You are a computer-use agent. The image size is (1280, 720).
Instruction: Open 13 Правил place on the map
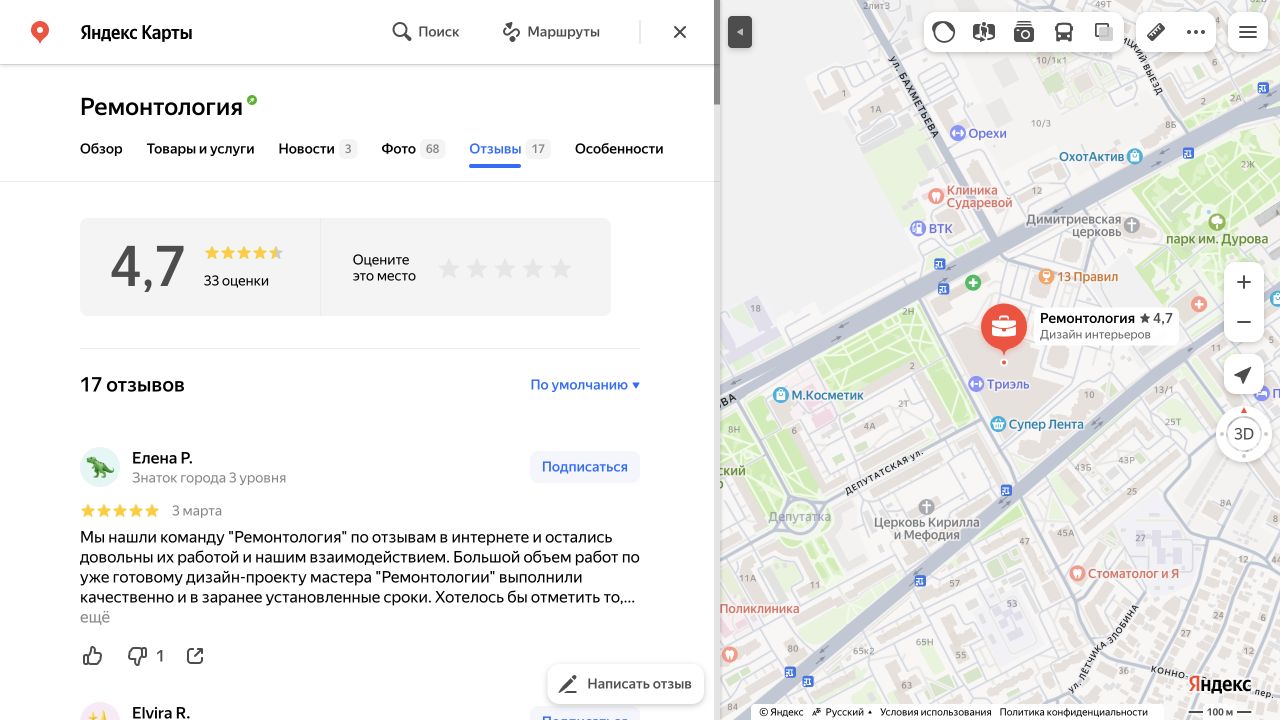pos(1079,276)
